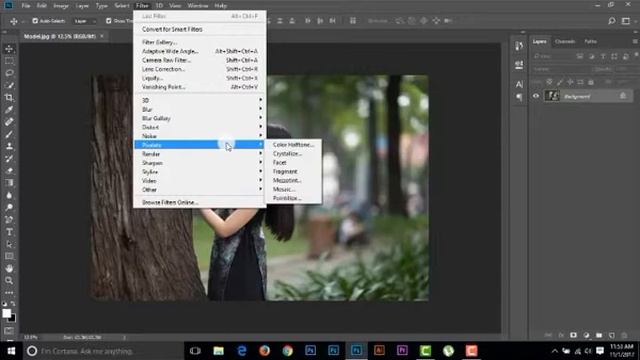Screen dimensions: 640x360
Task: Open the Auto-Select Layer dropdown
Action: pos(85,21)
